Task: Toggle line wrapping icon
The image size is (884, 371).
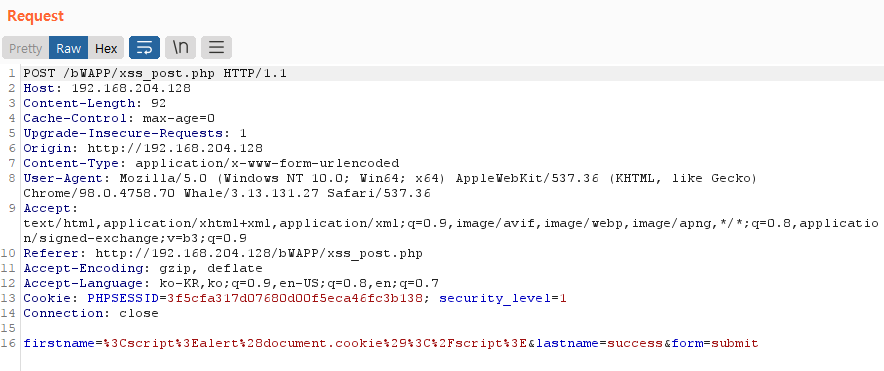Action: (144, 48)
